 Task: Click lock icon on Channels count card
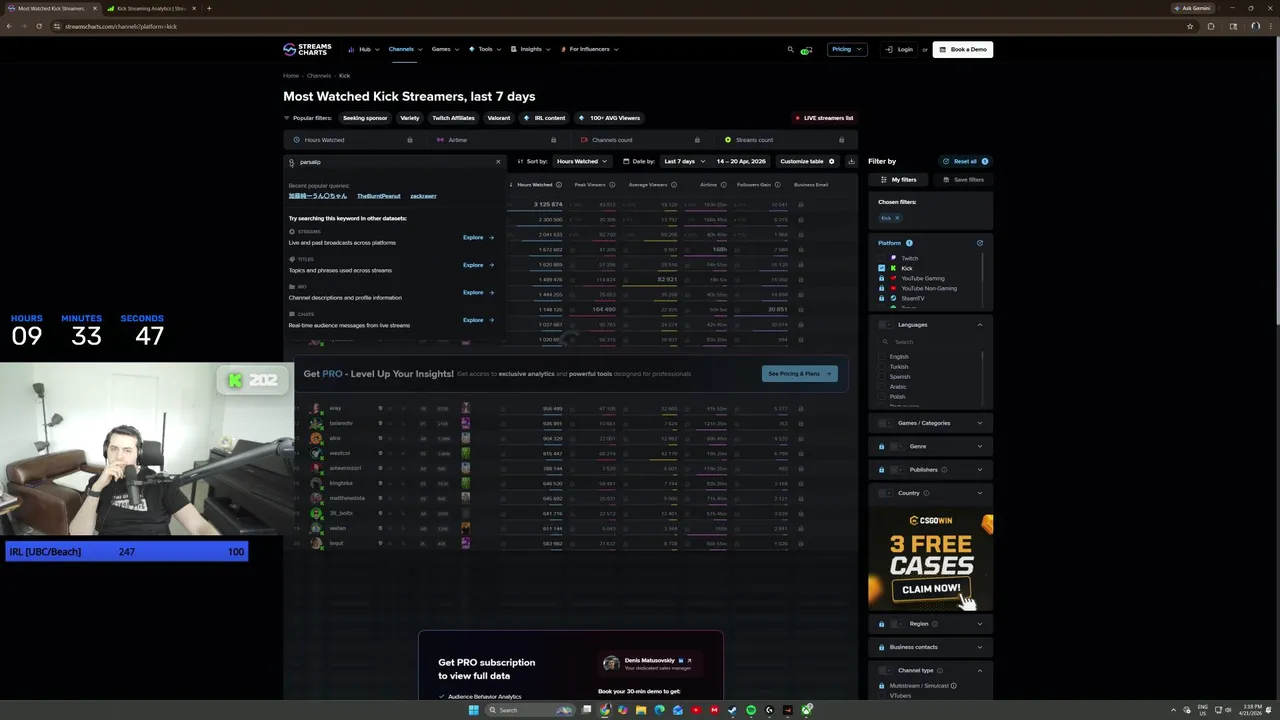[697, 140]
